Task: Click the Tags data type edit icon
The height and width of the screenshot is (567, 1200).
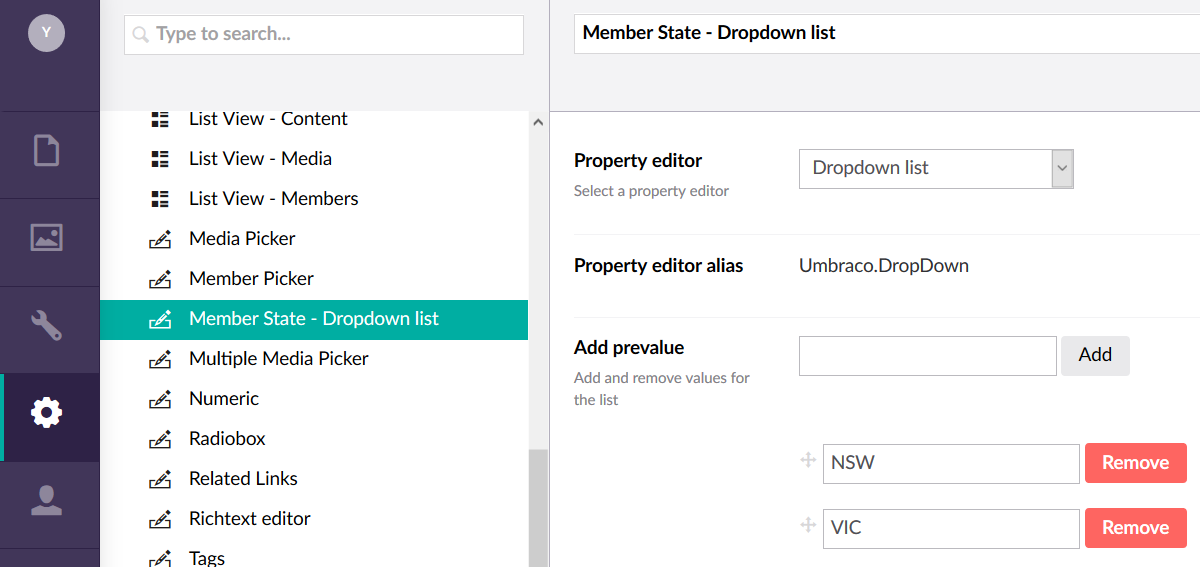Action: (160, 558)
